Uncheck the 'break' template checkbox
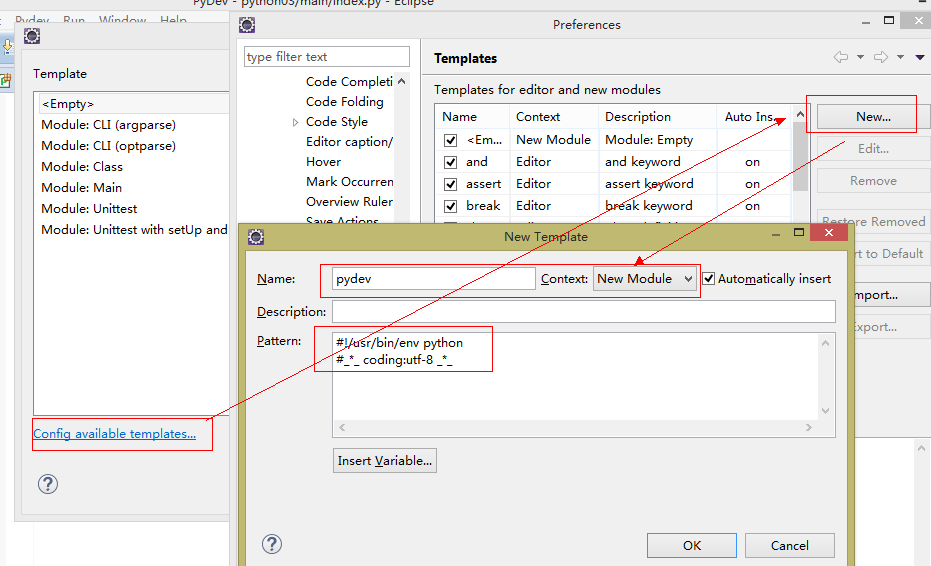 451,206
